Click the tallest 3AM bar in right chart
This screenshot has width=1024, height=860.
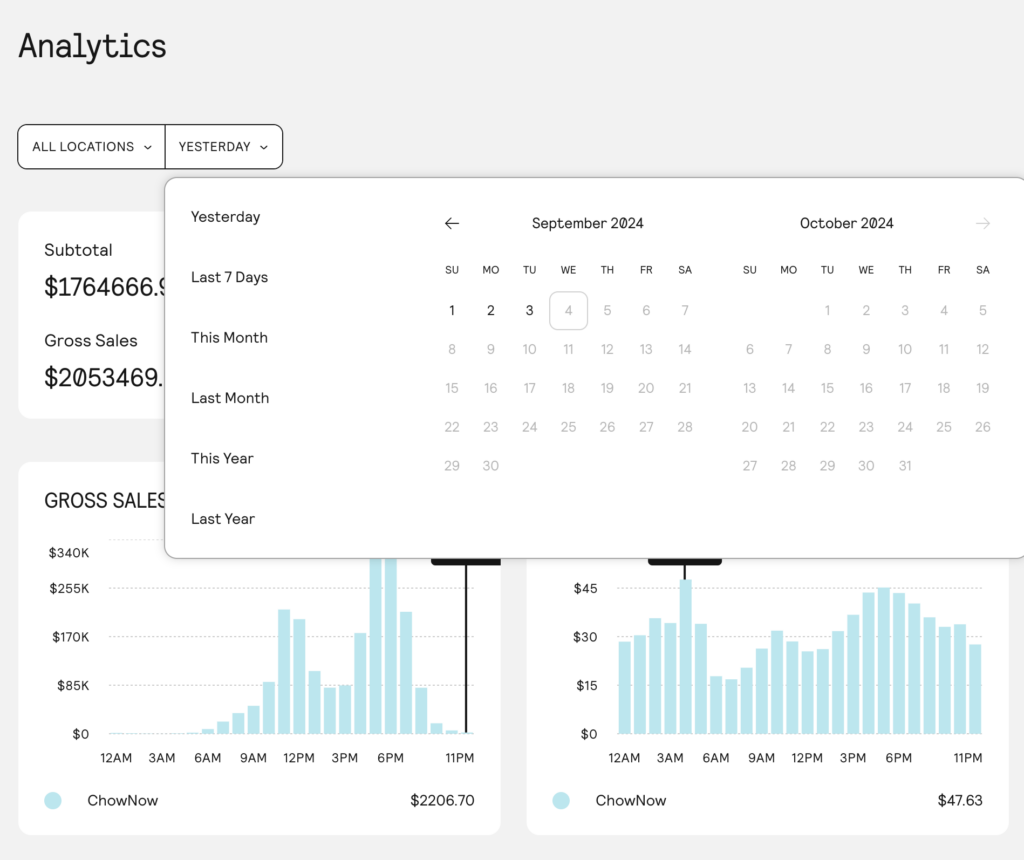tap(685, 655)
